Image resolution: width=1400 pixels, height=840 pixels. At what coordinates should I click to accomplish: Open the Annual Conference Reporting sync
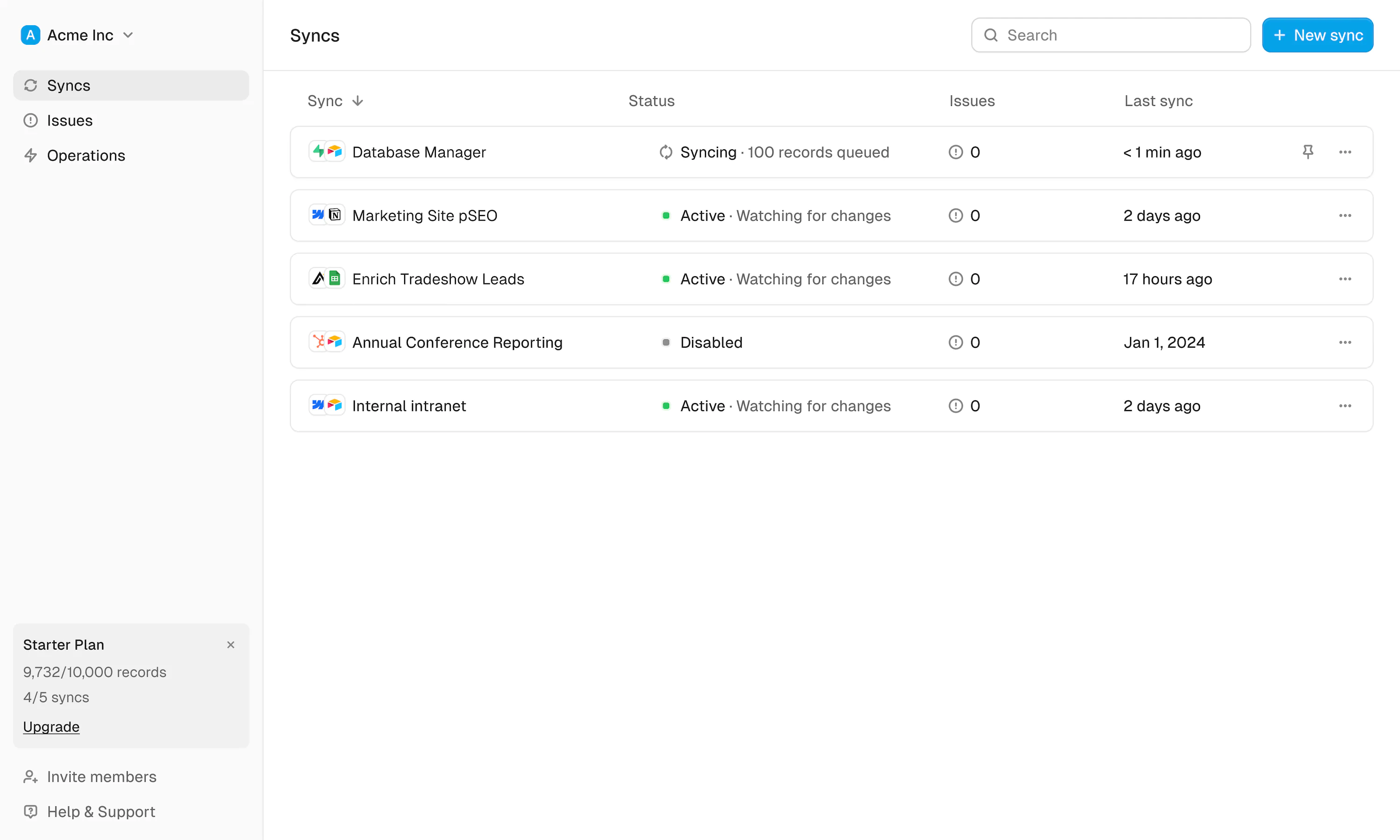(831, 342)
